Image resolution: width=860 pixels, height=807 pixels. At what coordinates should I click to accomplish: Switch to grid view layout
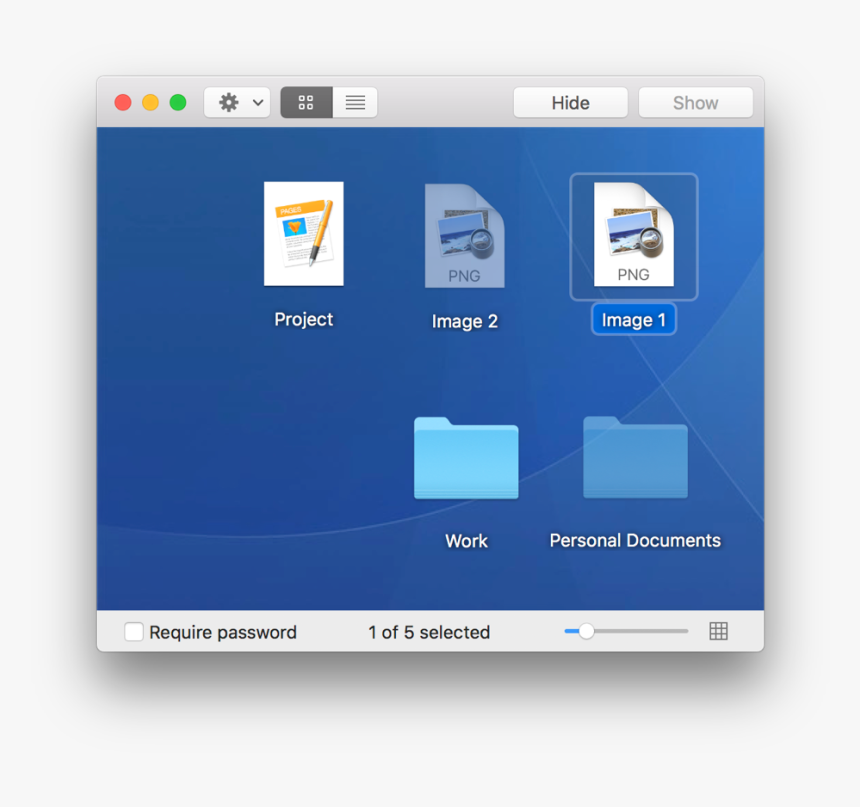(306, 102)
